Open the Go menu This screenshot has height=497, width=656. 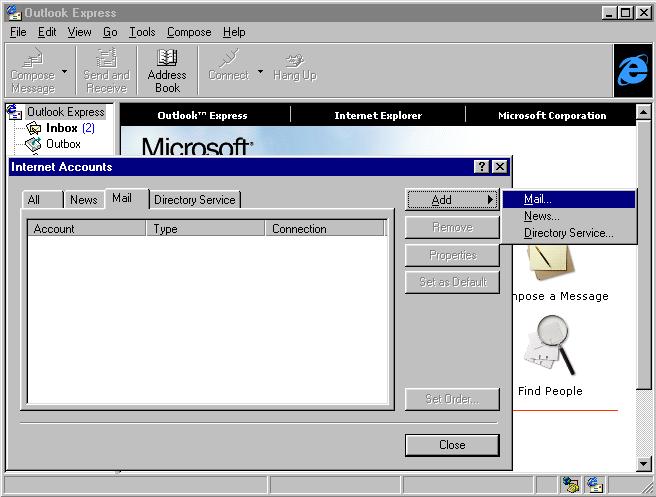pos(110,32)
